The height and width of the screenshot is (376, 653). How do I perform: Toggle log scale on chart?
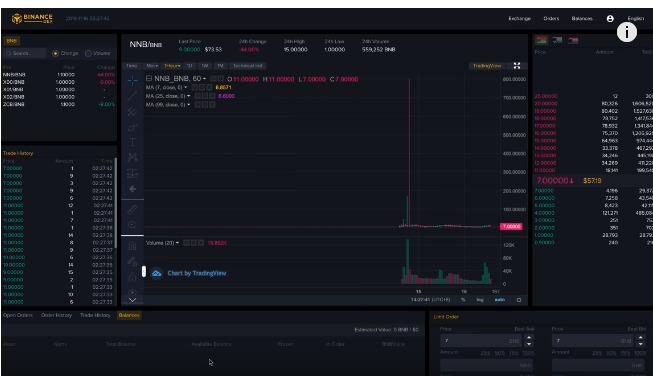coord(480,300)
